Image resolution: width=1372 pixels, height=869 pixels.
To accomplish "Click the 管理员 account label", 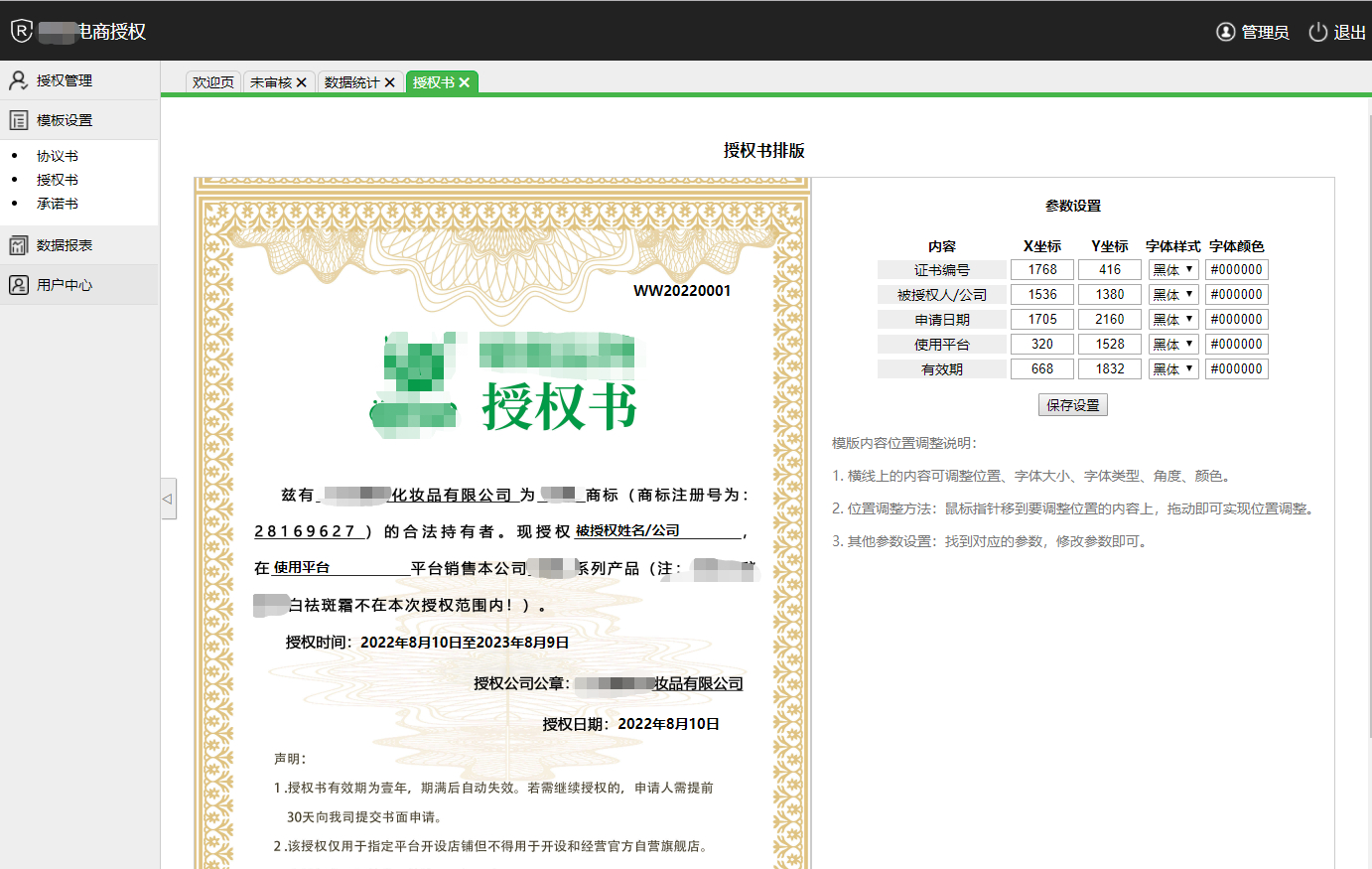I will 1265,32.
